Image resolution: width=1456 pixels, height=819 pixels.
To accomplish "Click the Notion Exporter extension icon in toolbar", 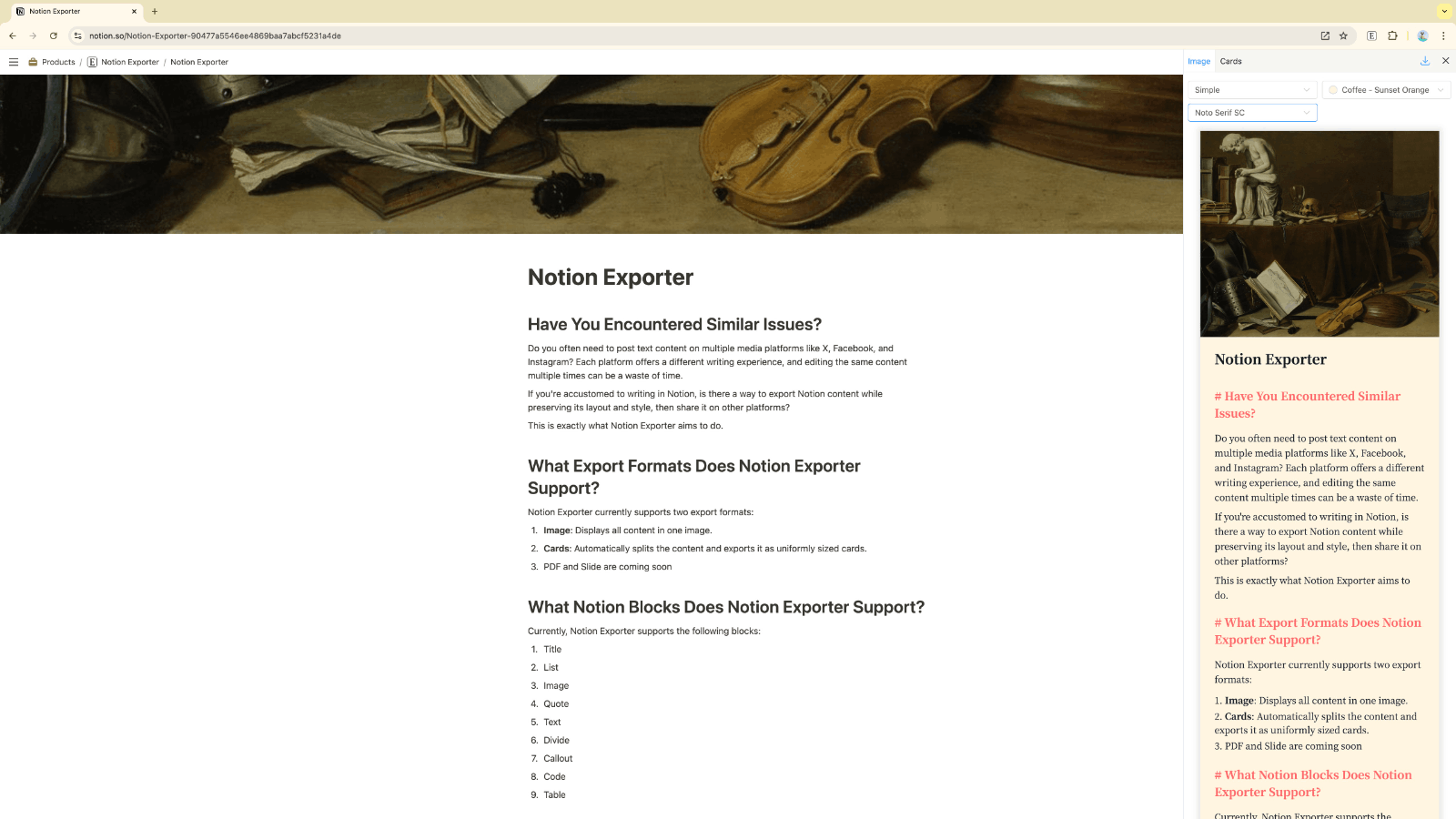I will coord(1371,35).
